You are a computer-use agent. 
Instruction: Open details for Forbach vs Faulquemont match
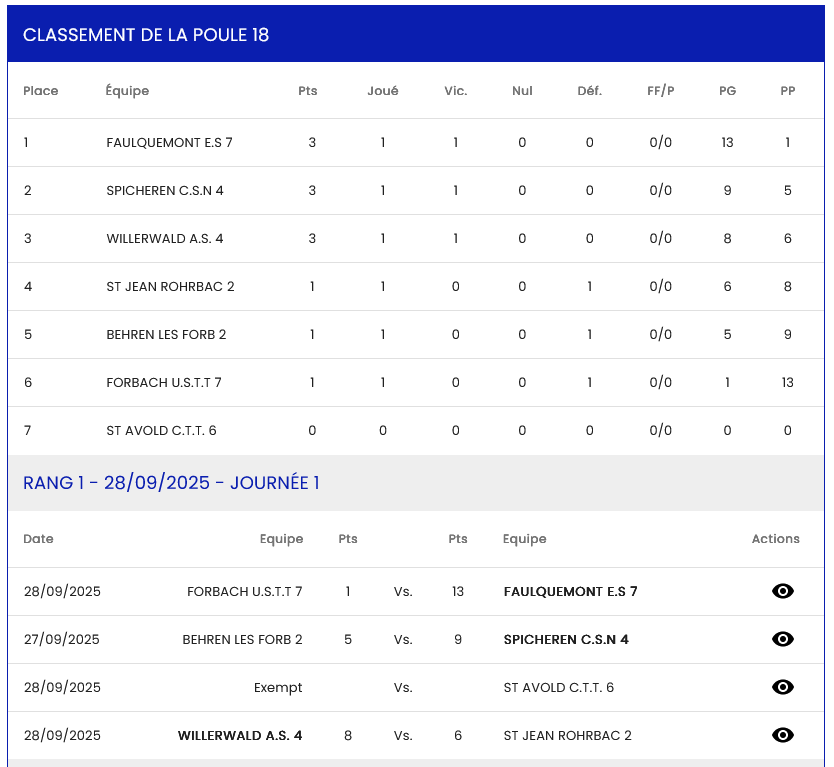click(x=783, y=591)
